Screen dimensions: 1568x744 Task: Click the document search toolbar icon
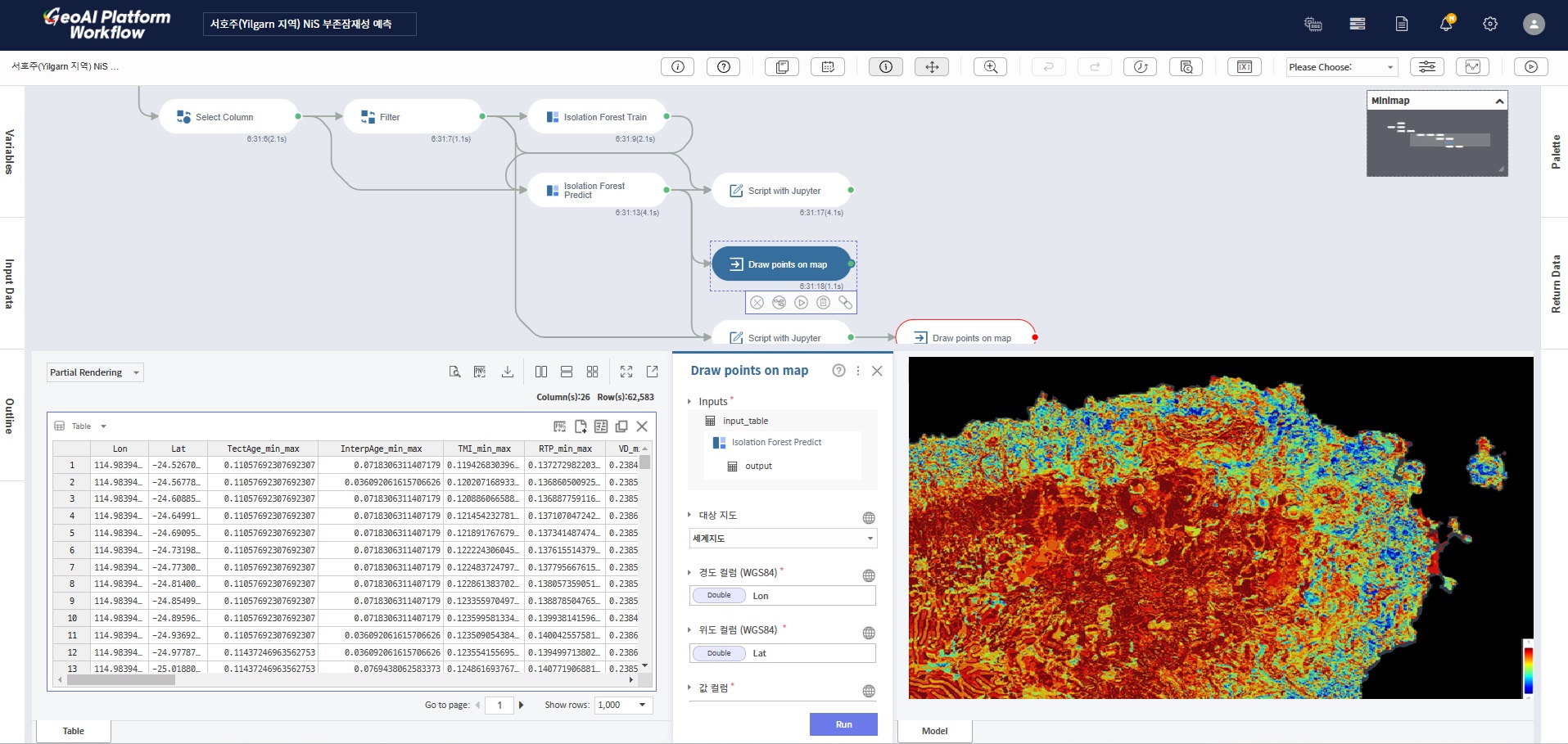(1186, 67)
